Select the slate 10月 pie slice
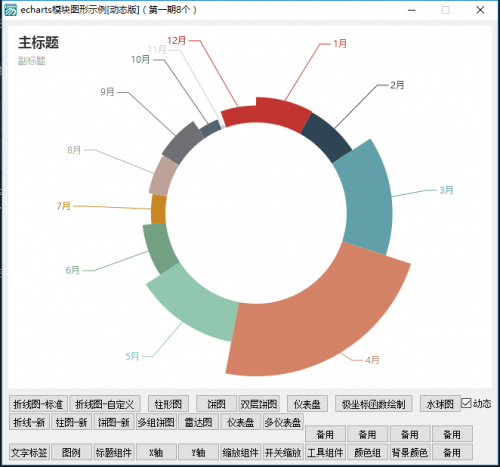The image size is (500, 467). point(211,128)
